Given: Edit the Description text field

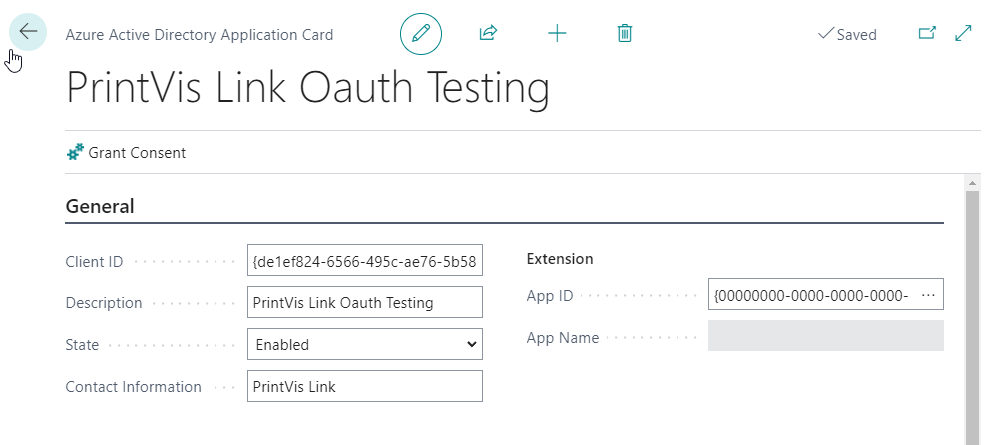Looking at the screenshot, I should [x=364, y=302].
